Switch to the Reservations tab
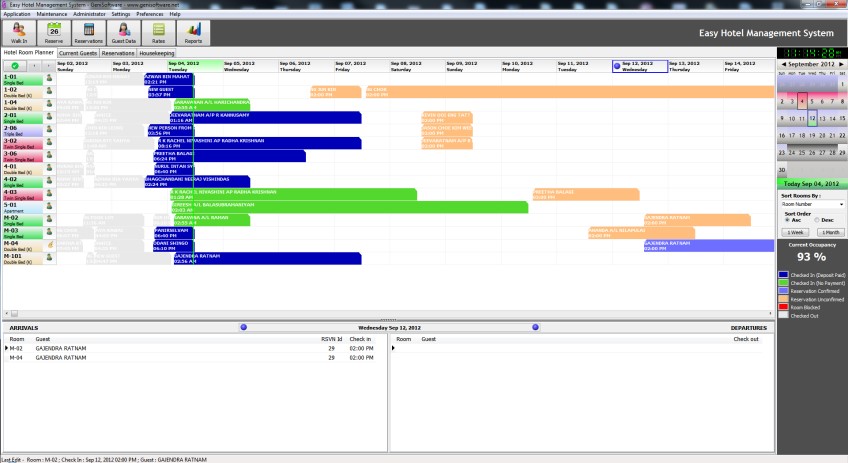Screen dimensions: 848x463 [x=118, y=53]
